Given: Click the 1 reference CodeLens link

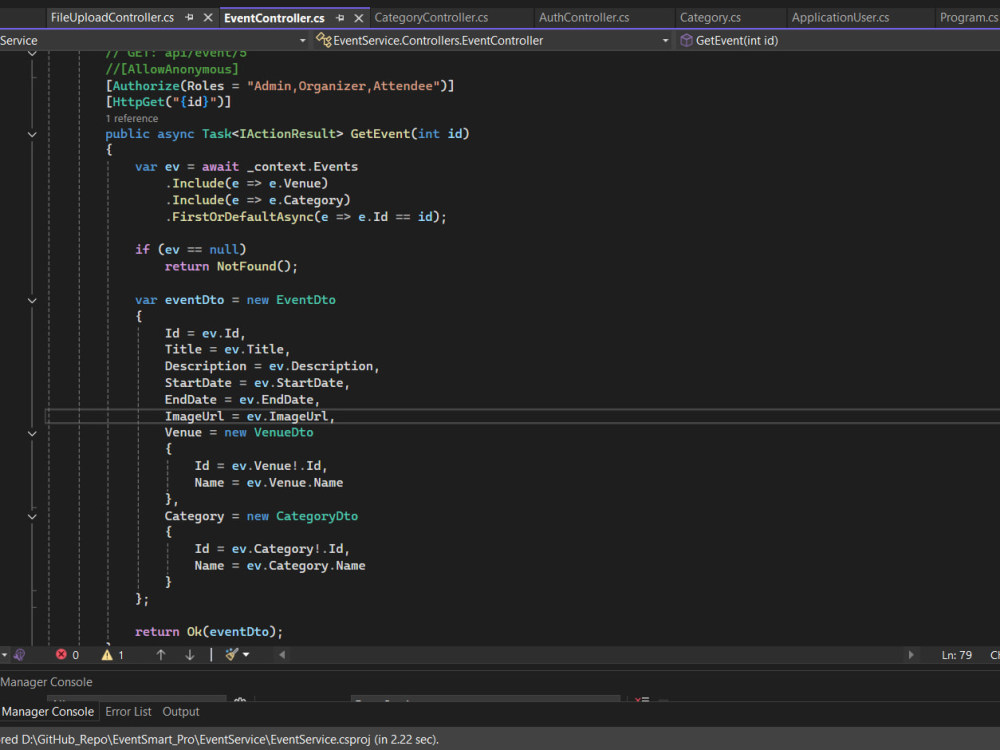Looking at the screenshot, I should point(131,119).
